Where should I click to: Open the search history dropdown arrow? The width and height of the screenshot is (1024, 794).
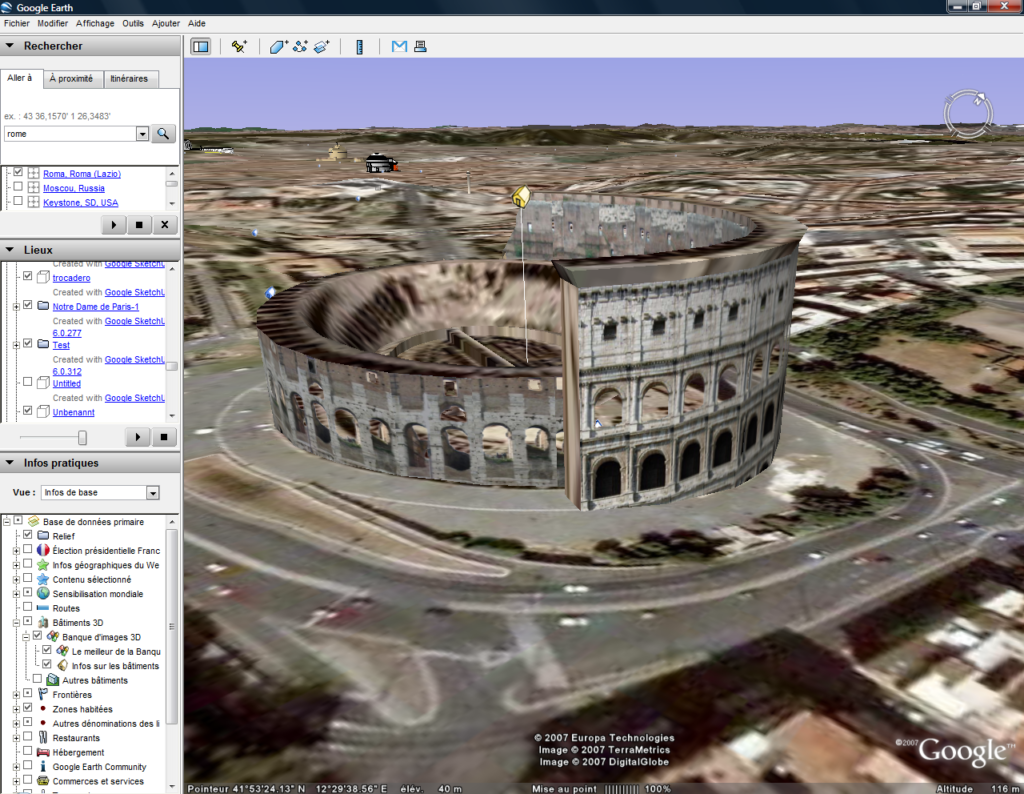(x=142, y=134)
